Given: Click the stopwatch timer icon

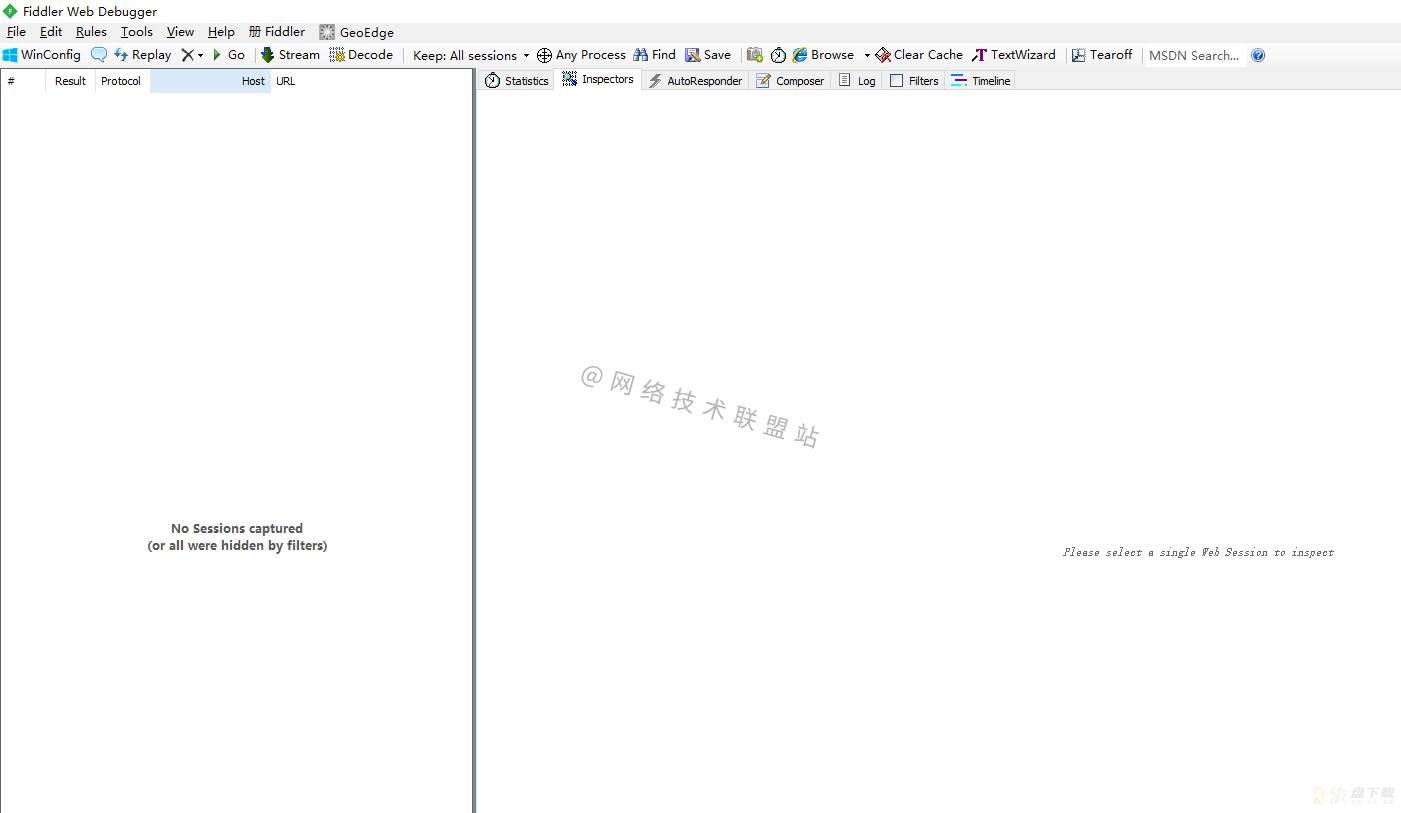Looking at the screenshot, I should [778, 55].
